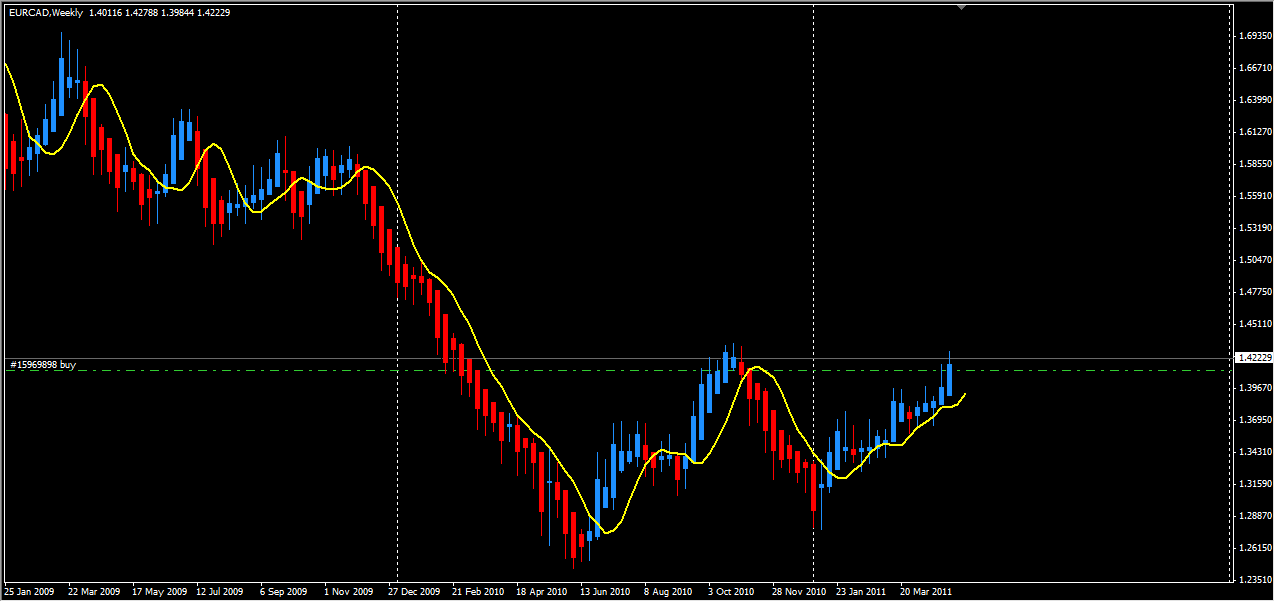Click the 21 Feb 2010 time axis label

point(478,591)
